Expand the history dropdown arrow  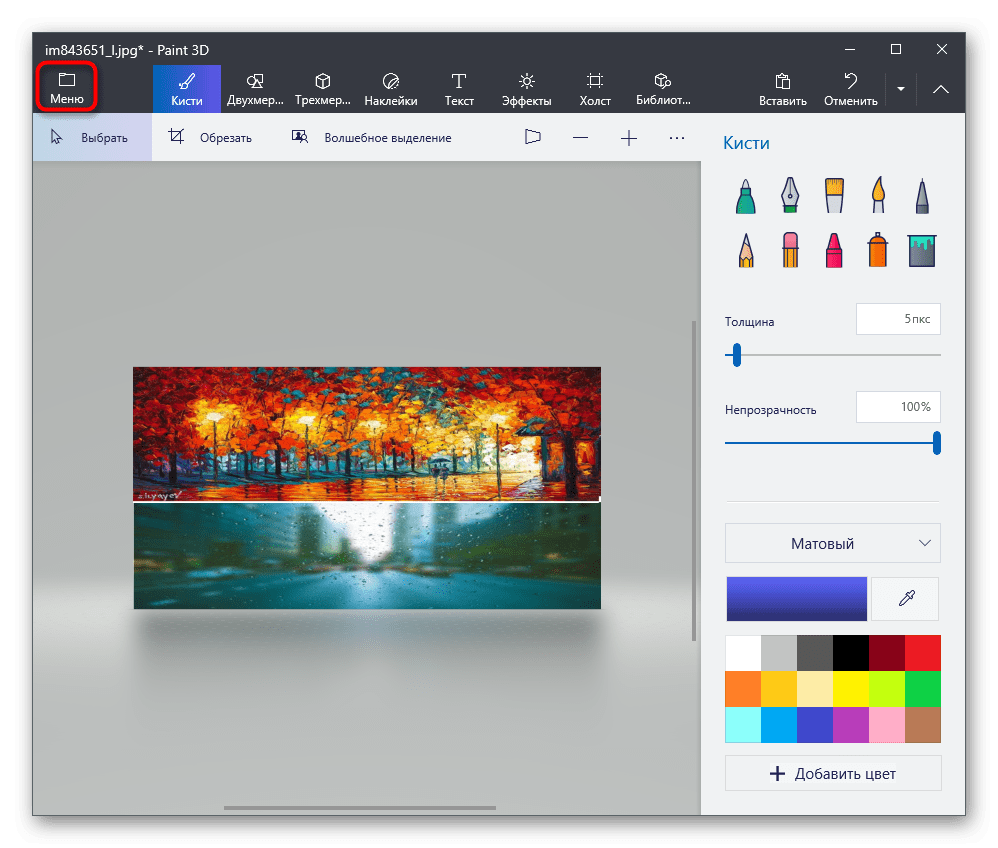coord(901,89)
